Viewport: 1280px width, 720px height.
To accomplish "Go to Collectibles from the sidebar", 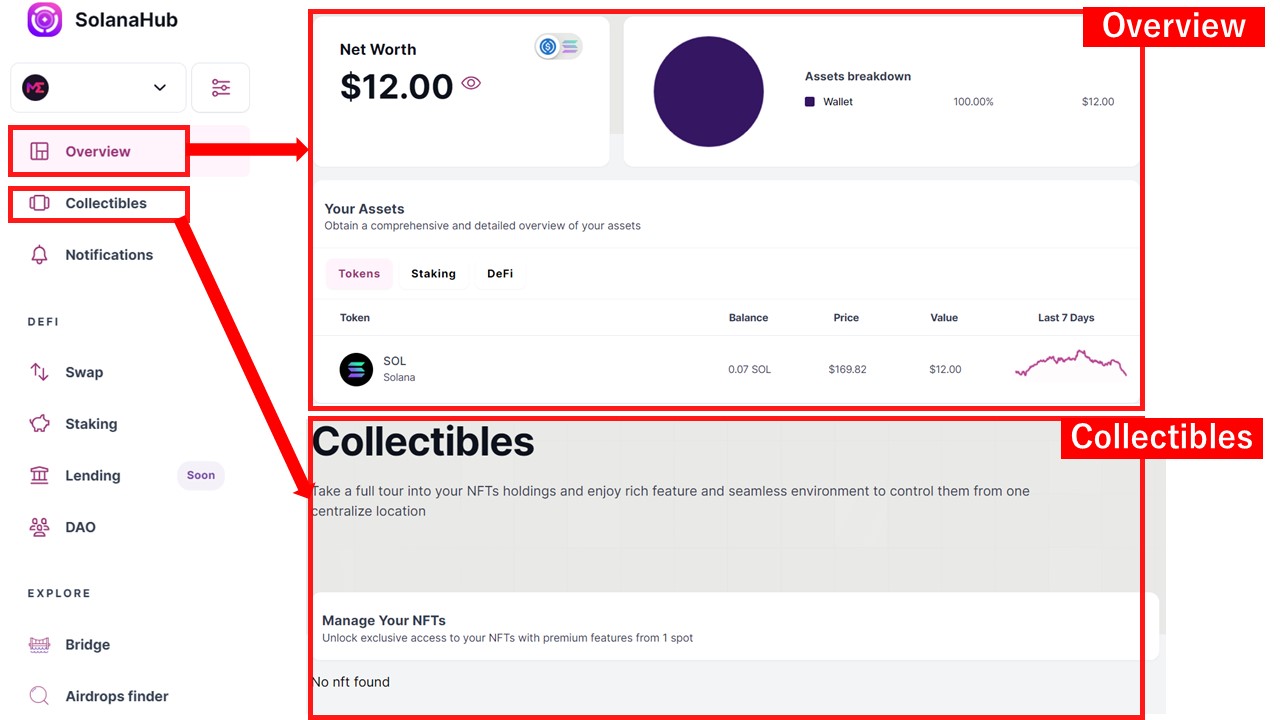I will click(x=98, y=202).
